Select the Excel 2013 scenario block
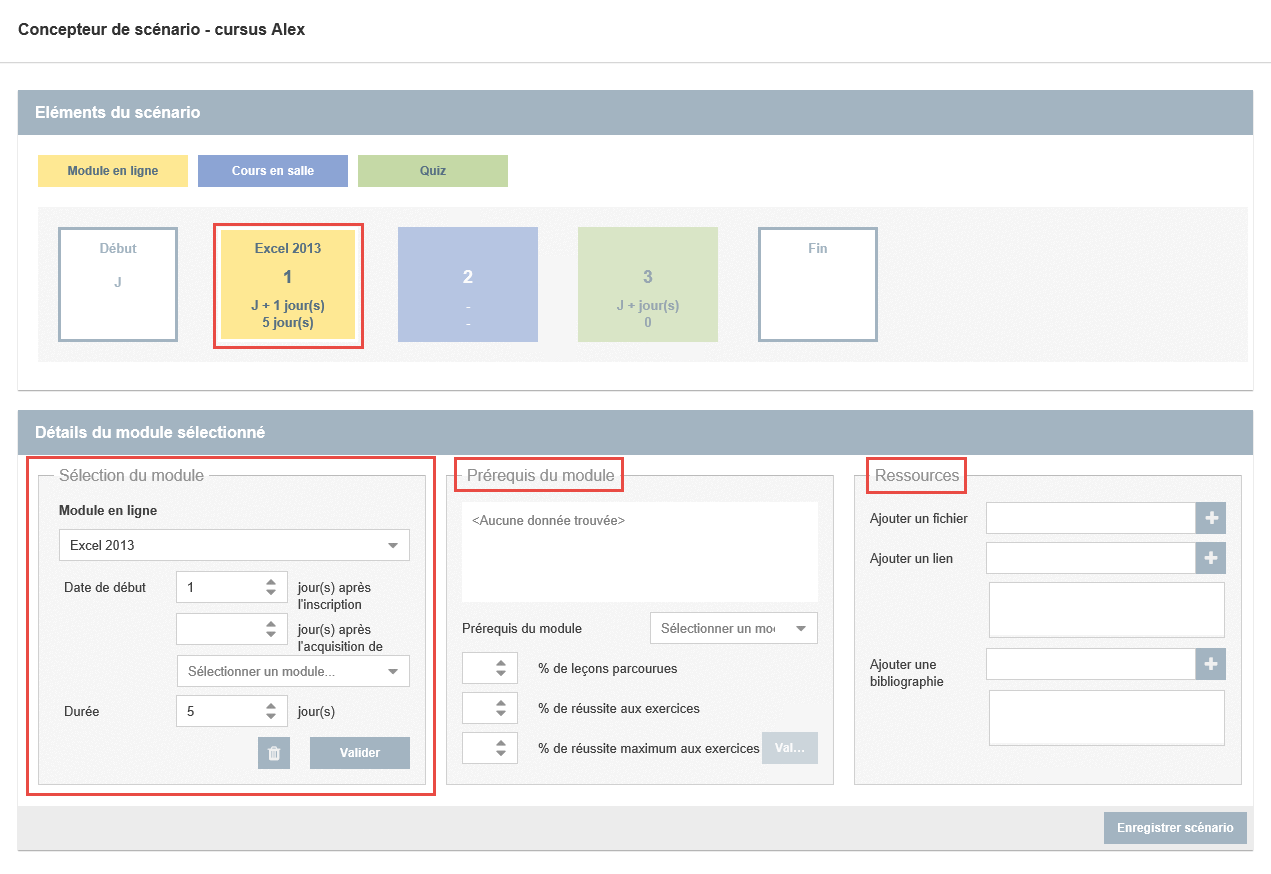The image size is (1271, 874). [288, 286]
